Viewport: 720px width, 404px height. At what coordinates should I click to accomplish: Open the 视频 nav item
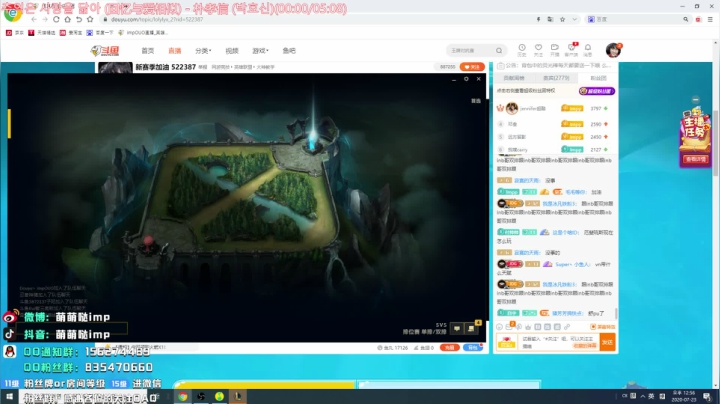point(232,50)
